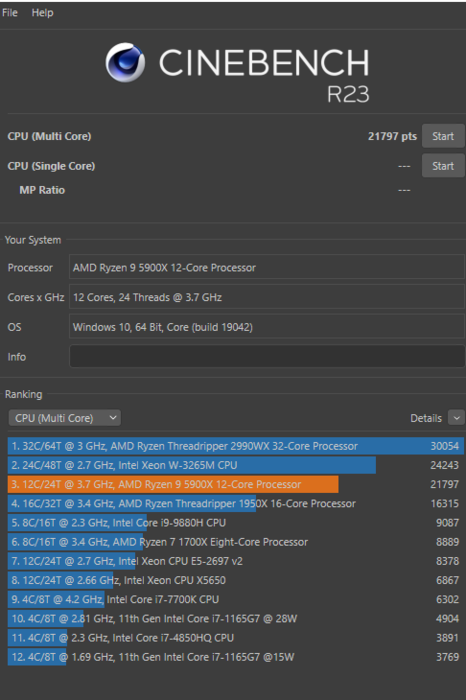
Task: Click the 9087 score value
Action: coord(447,523)
